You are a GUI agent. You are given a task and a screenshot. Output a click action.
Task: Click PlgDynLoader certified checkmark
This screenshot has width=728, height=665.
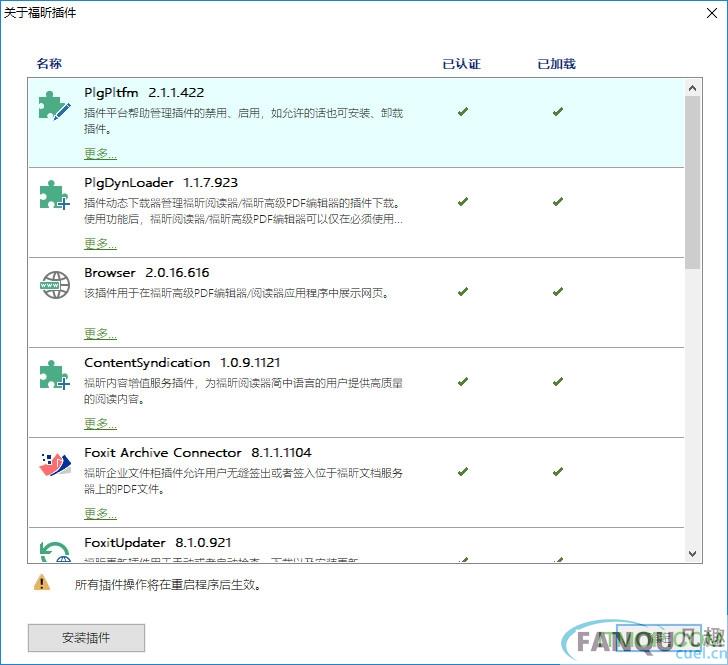point(462,202)
